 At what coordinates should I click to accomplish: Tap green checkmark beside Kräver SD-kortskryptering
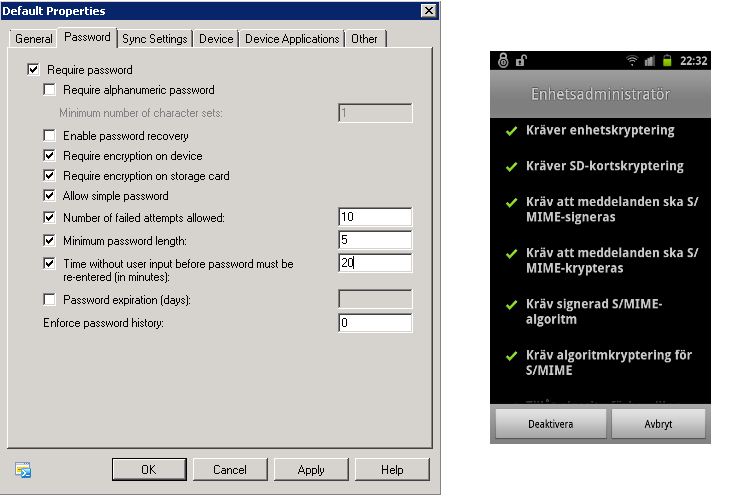click(510, 166)
